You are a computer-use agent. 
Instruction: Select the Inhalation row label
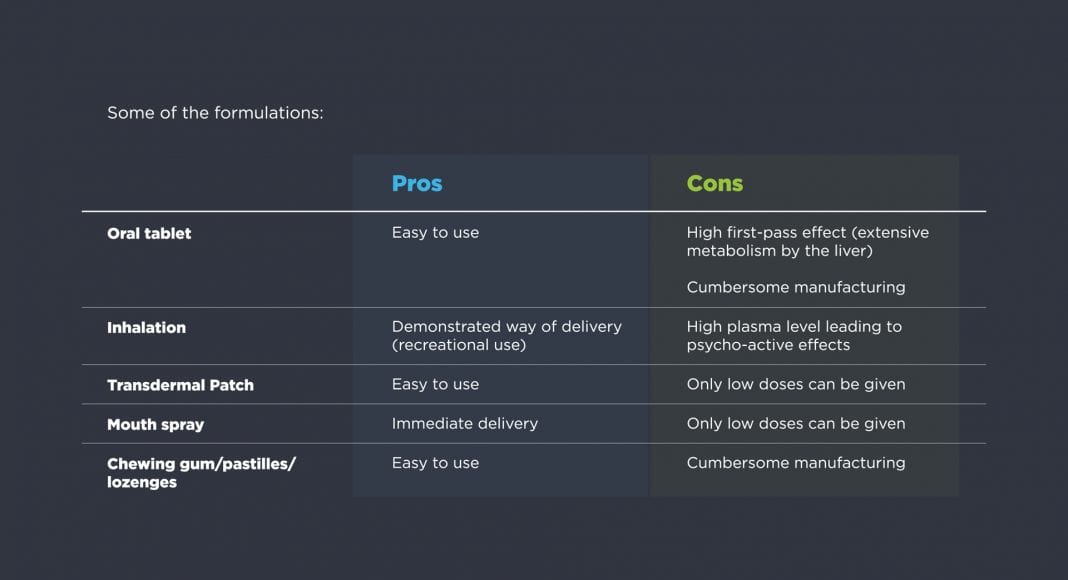click(x=146, y=327)
